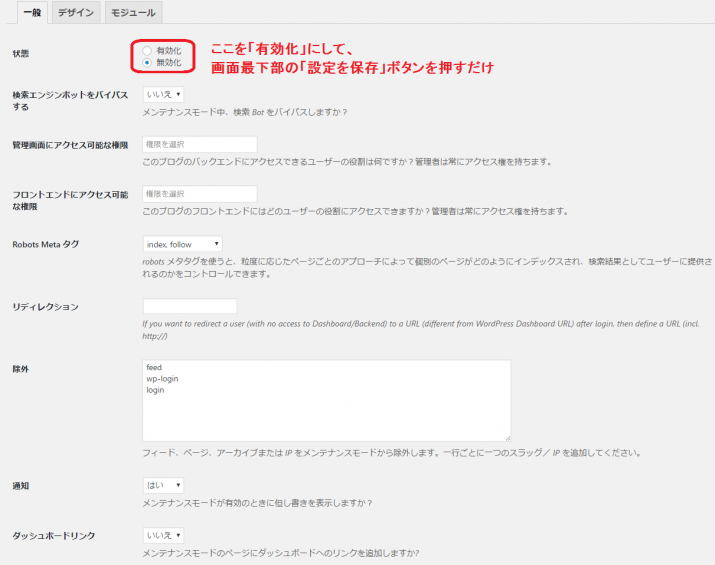Click the フロントエンドにアクセス可能な権限 role selector
The height and width of the screenshot is (565, 715).
pyautogui.click(x=200, y=193)
